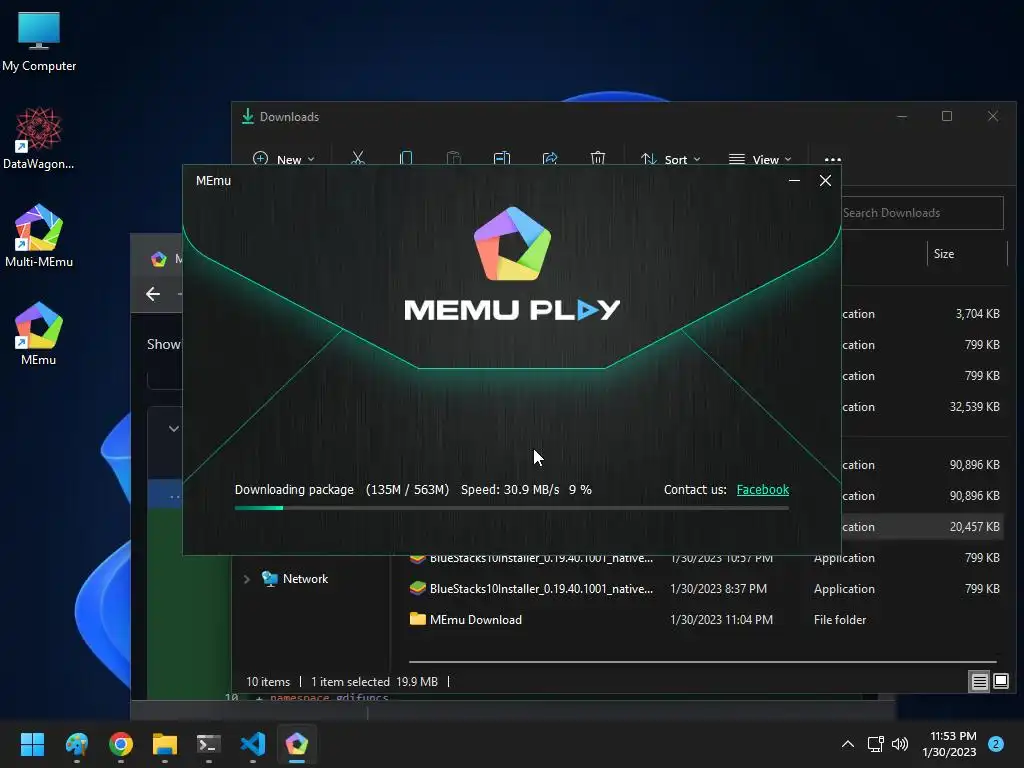Close the MEmu installer window
The height and width of the screenshot is (768, 1024).
pos(825,181)
